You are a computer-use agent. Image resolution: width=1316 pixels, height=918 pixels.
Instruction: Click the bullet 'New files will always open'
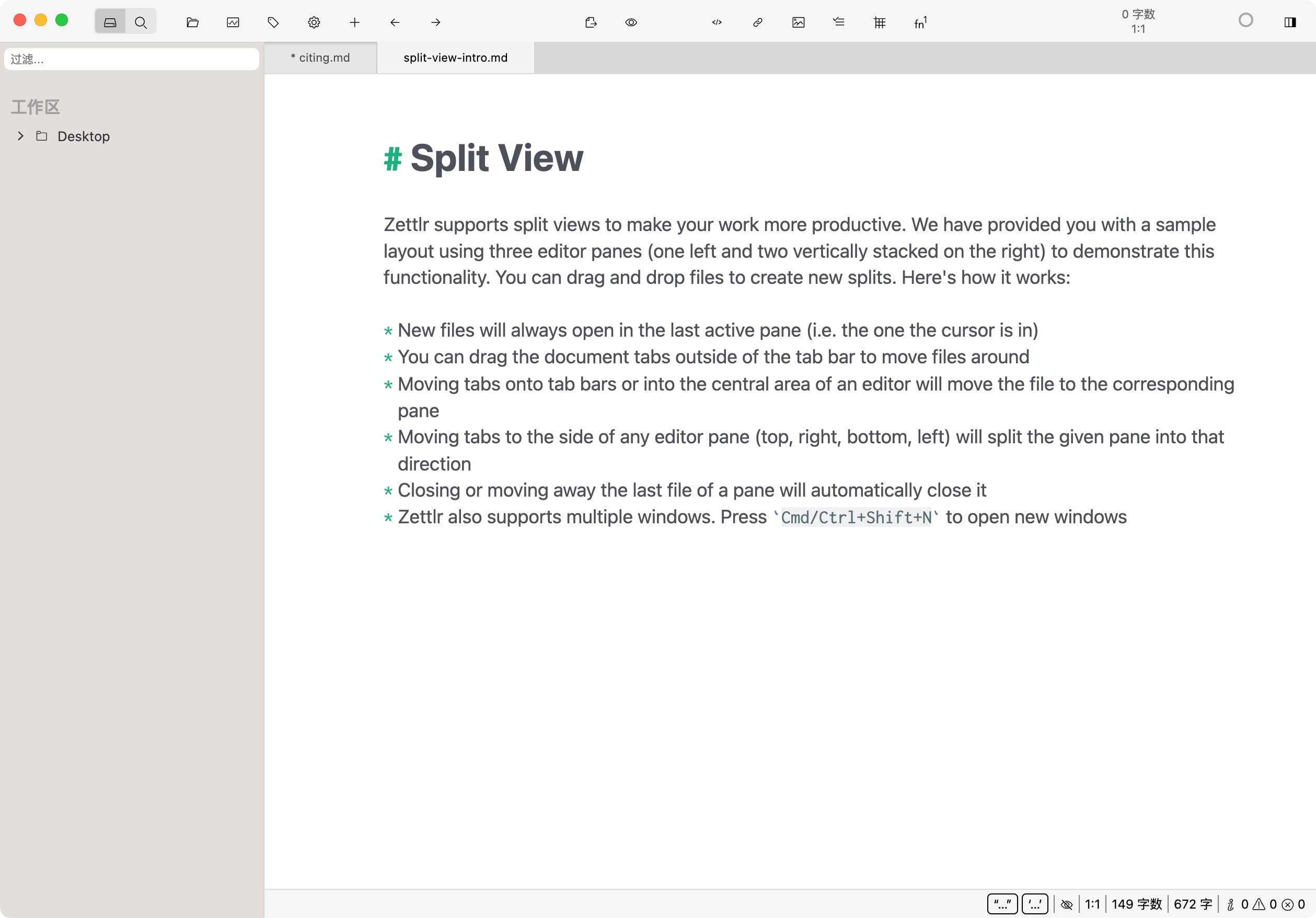(718, 330)
